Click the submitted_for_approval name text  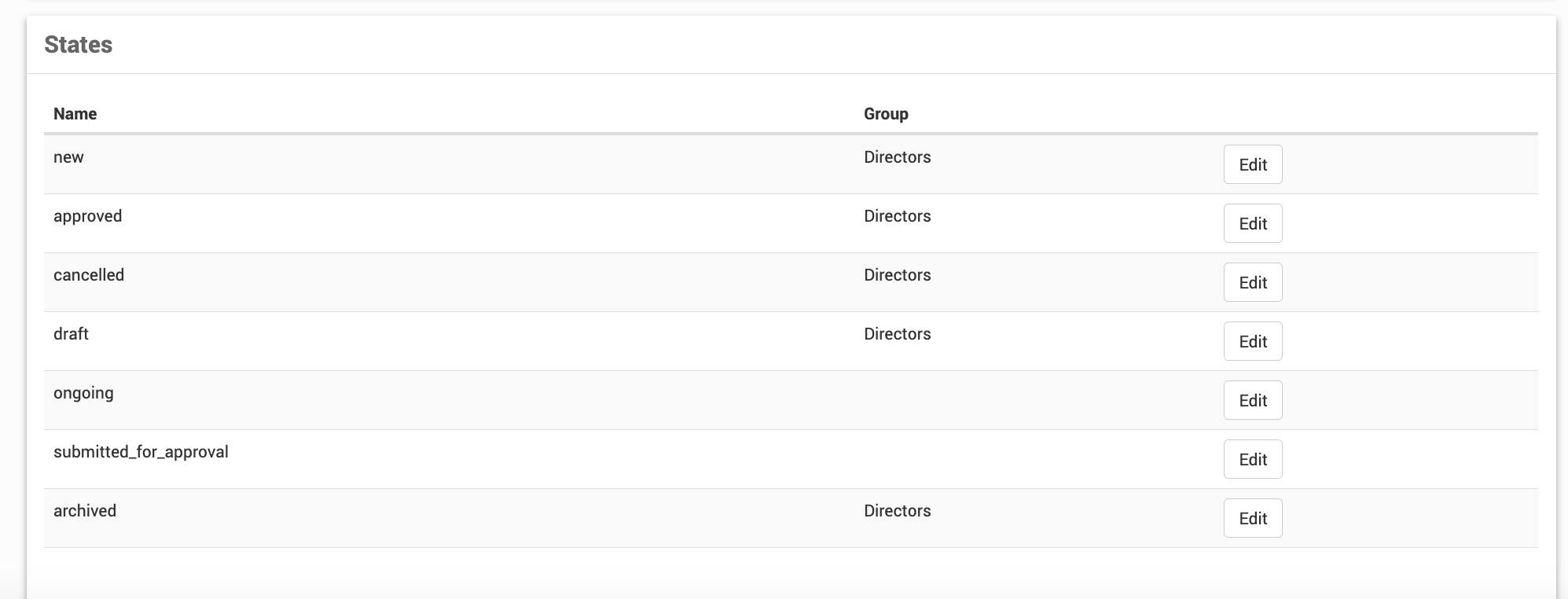[x=141, y=452]
